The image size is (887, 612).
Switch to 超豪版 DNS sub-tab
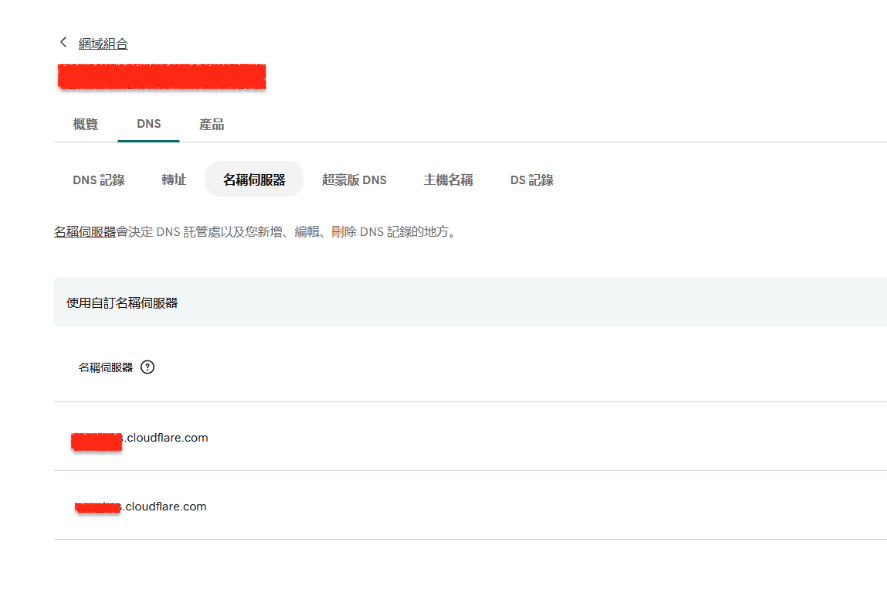tap(354, 180)
